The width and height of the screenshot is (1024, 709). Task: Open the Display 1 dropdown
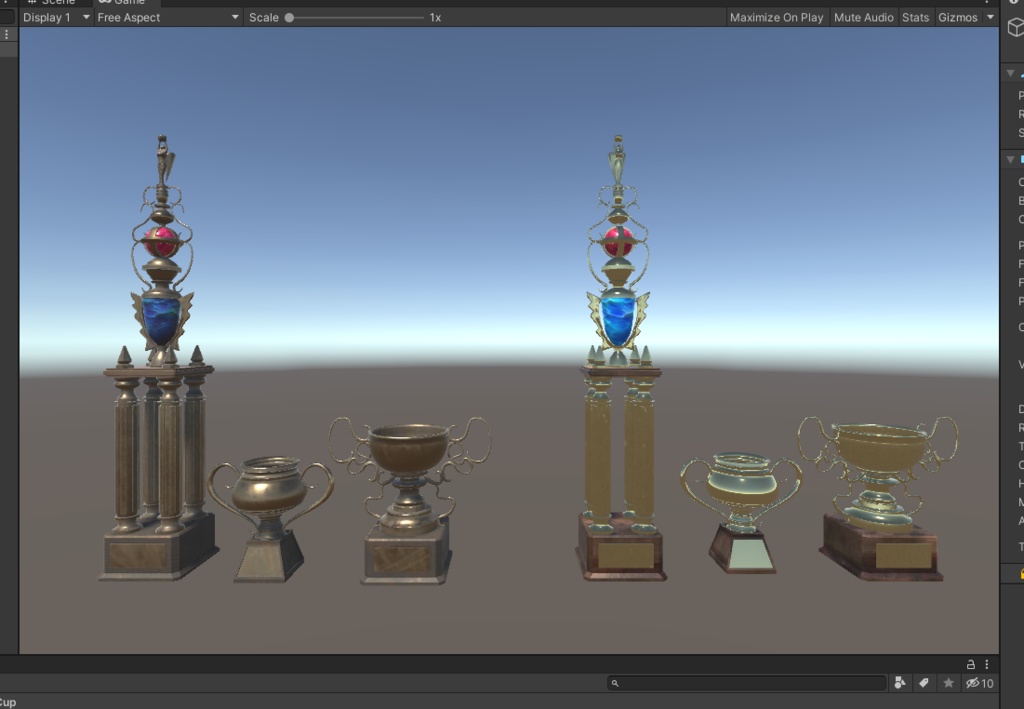55,17
